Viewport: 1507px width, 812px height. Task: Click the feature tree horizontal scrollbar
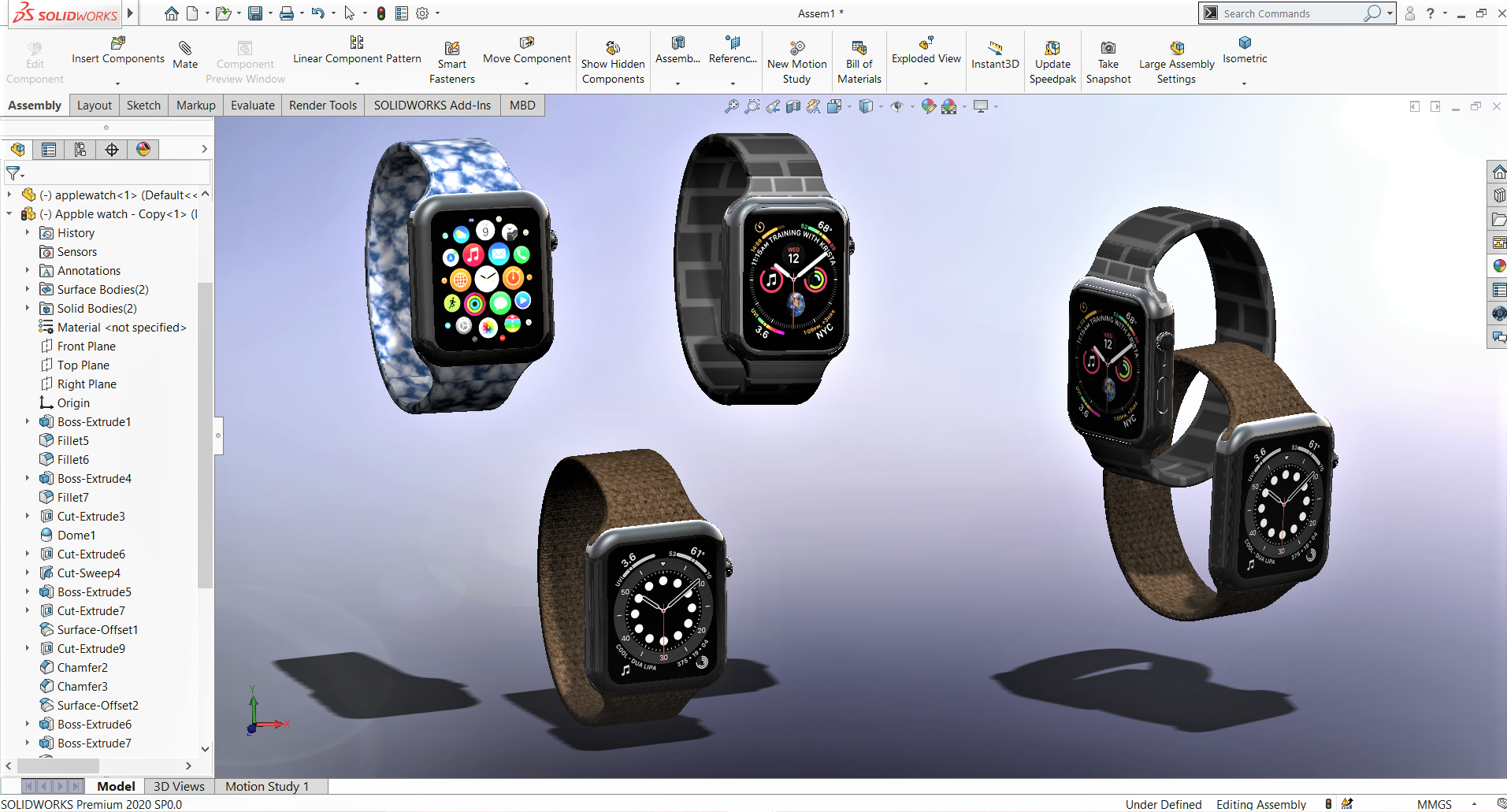(58, 766)
